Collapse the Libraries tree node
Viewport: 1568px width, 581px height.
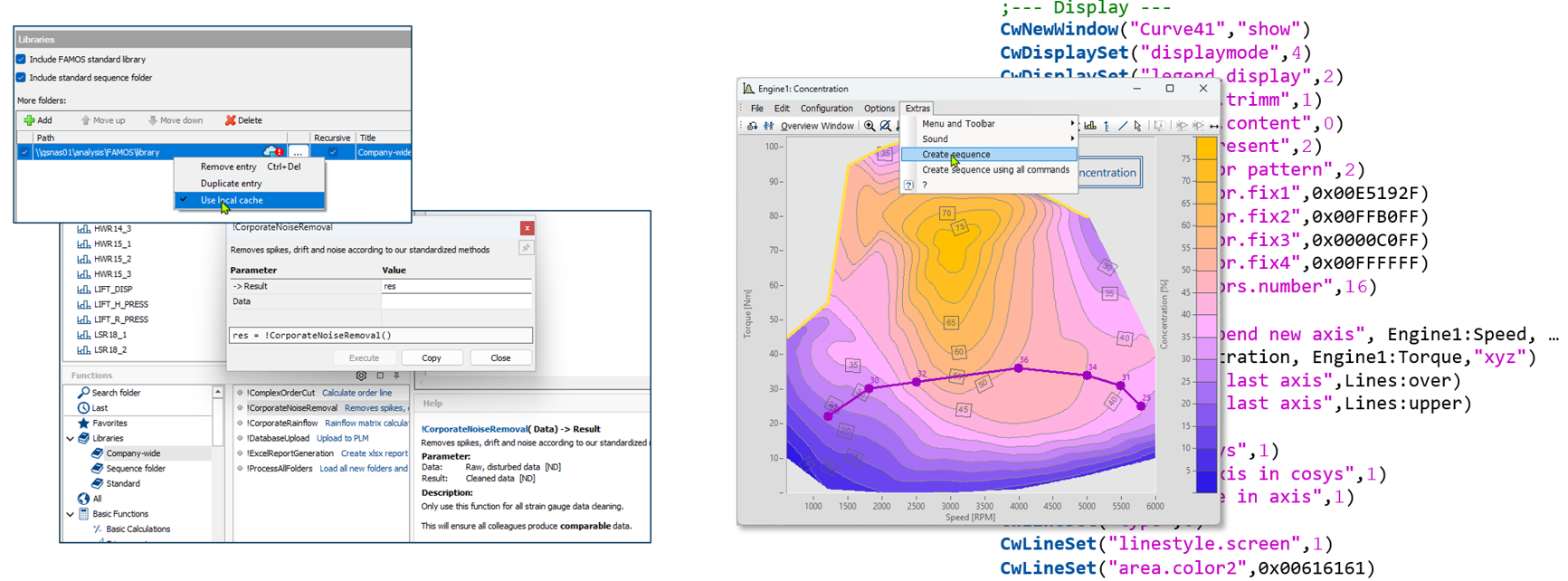(71, 438)
